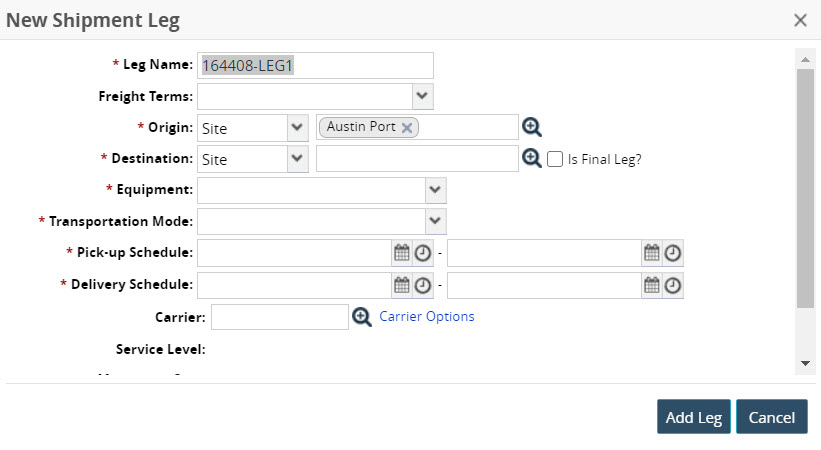Expand the Transportation Mode dropdown
Viewport: 821px width, 450px height.
tap(435, 221)
